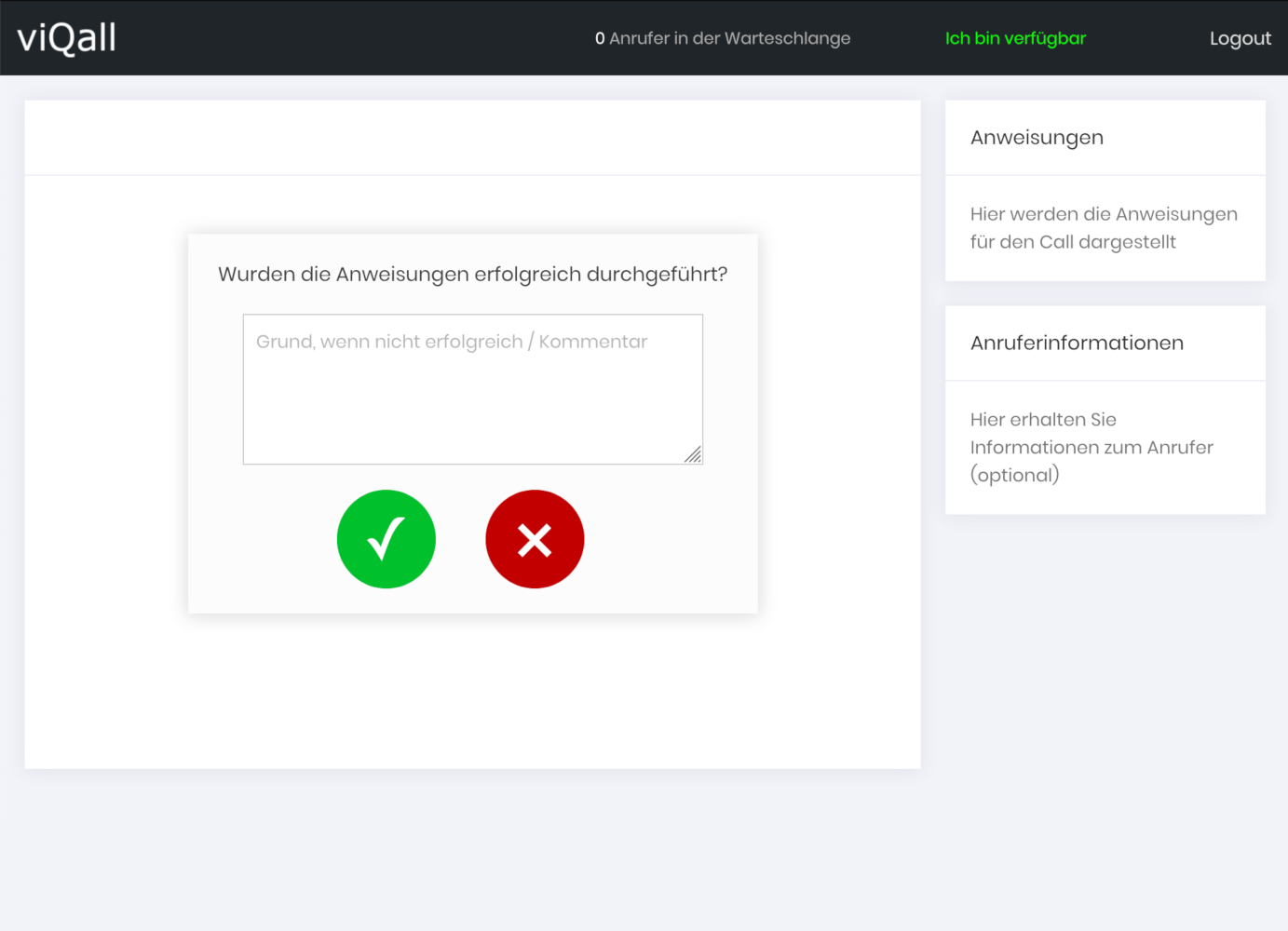
Task: Toggle the 'Ich bin verfügbar' availability status
Action: click(1015, 38)
